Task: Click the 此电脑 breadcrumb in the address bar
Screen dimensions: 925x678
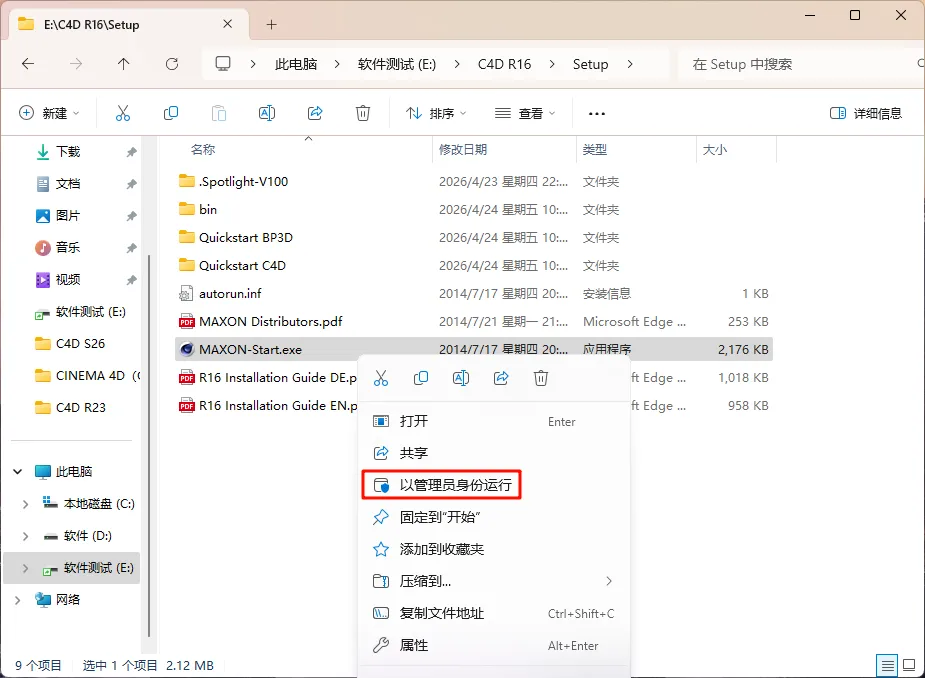Action: click(x=296, y=64)
